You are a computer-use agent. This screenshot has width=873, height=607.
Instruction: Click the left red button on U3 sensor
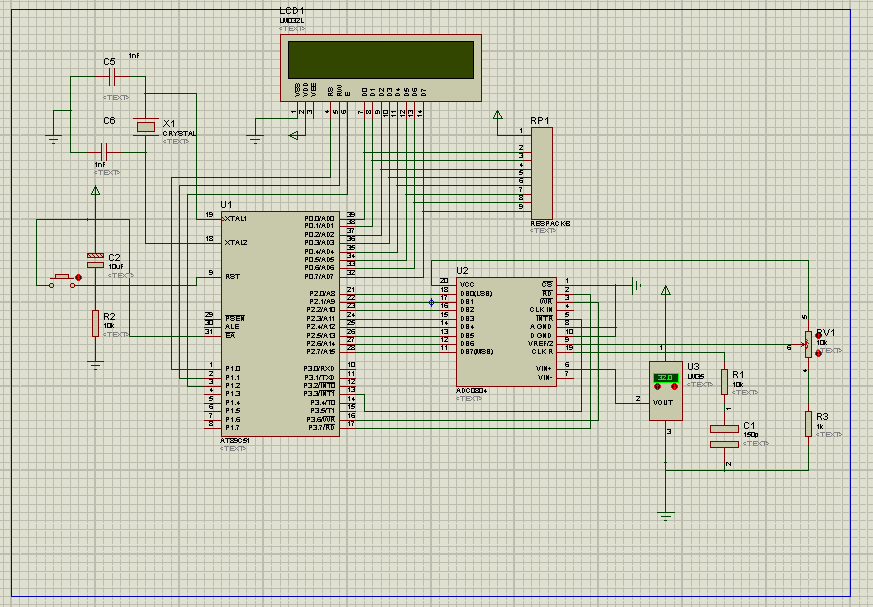(x=656, y=386)
